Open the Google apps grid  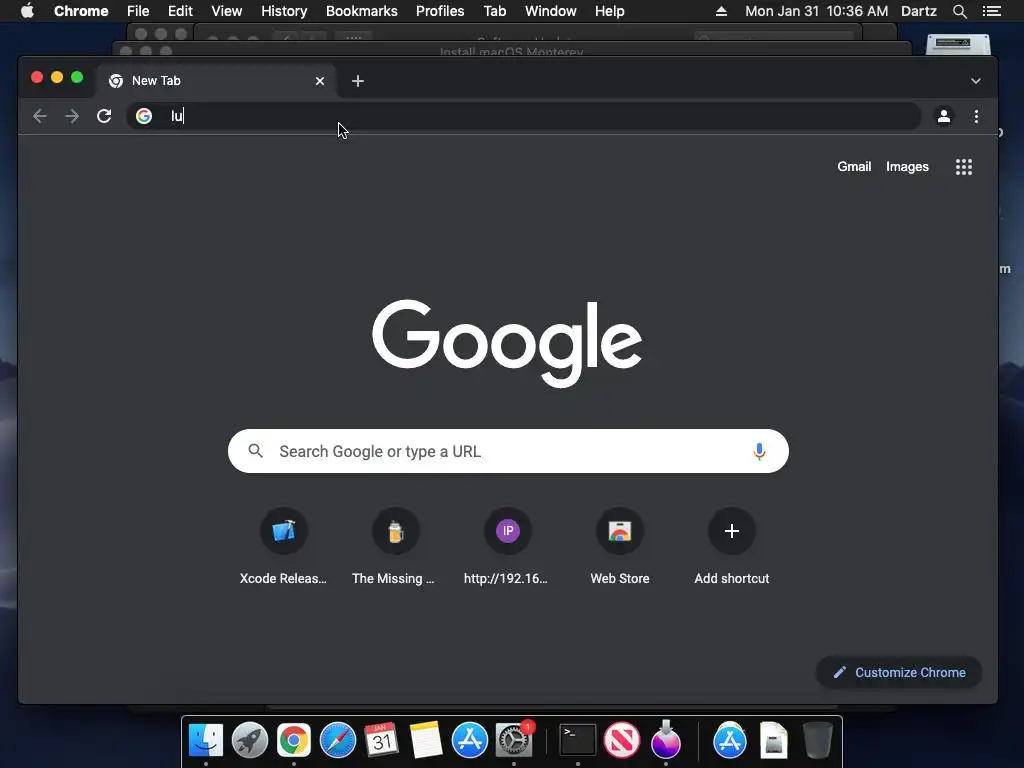point(964,167)
